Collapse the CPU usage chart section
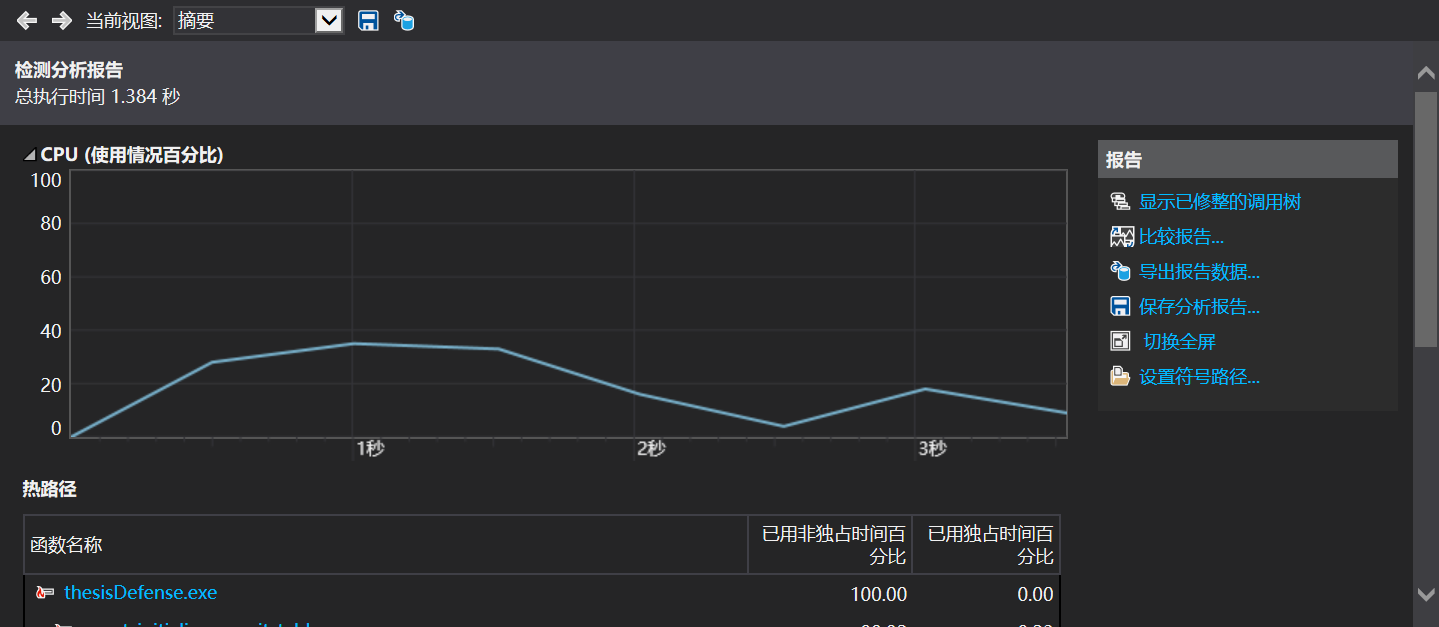This screenshot has height=627, width=1439. 30,155
